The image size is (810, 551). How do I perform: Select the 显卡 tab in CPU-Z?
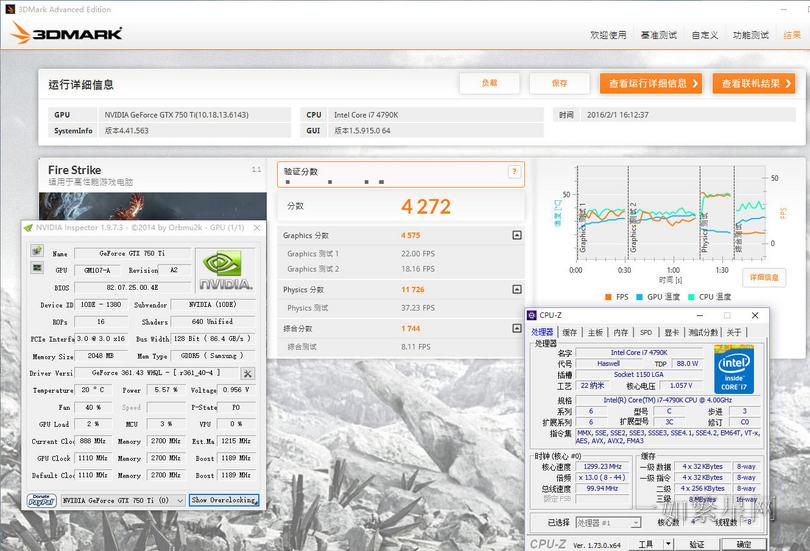coord(672,332)
